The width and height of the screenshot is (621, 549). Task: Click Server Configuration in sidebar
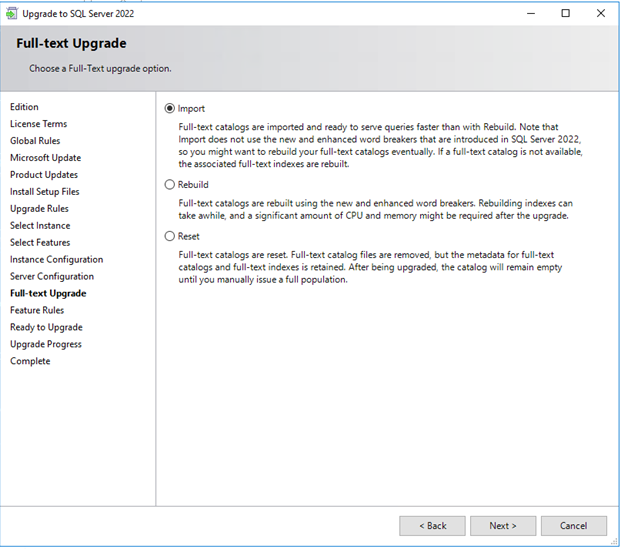[52, 276]
